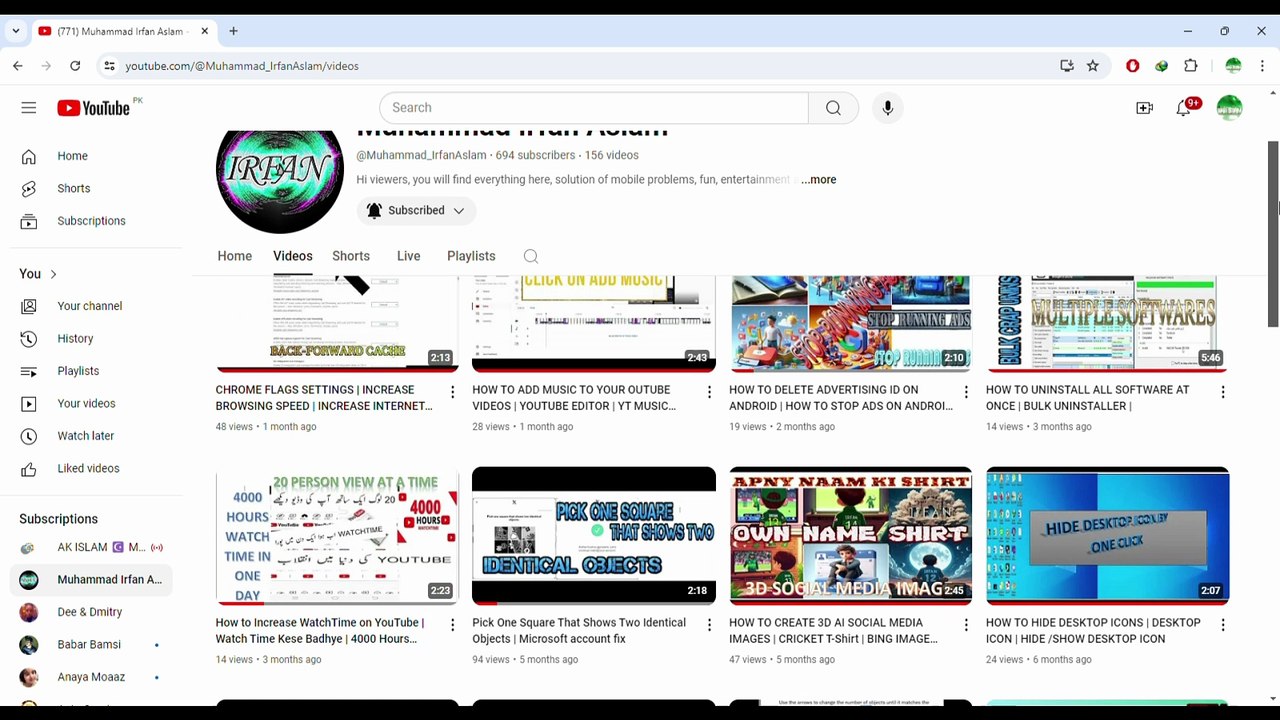The height and width of the screenshot is (720, 1280).
Task: Open CHROME FLAGS SETTINGS video title
Action: pyautogui.click(x=324, y=398)
